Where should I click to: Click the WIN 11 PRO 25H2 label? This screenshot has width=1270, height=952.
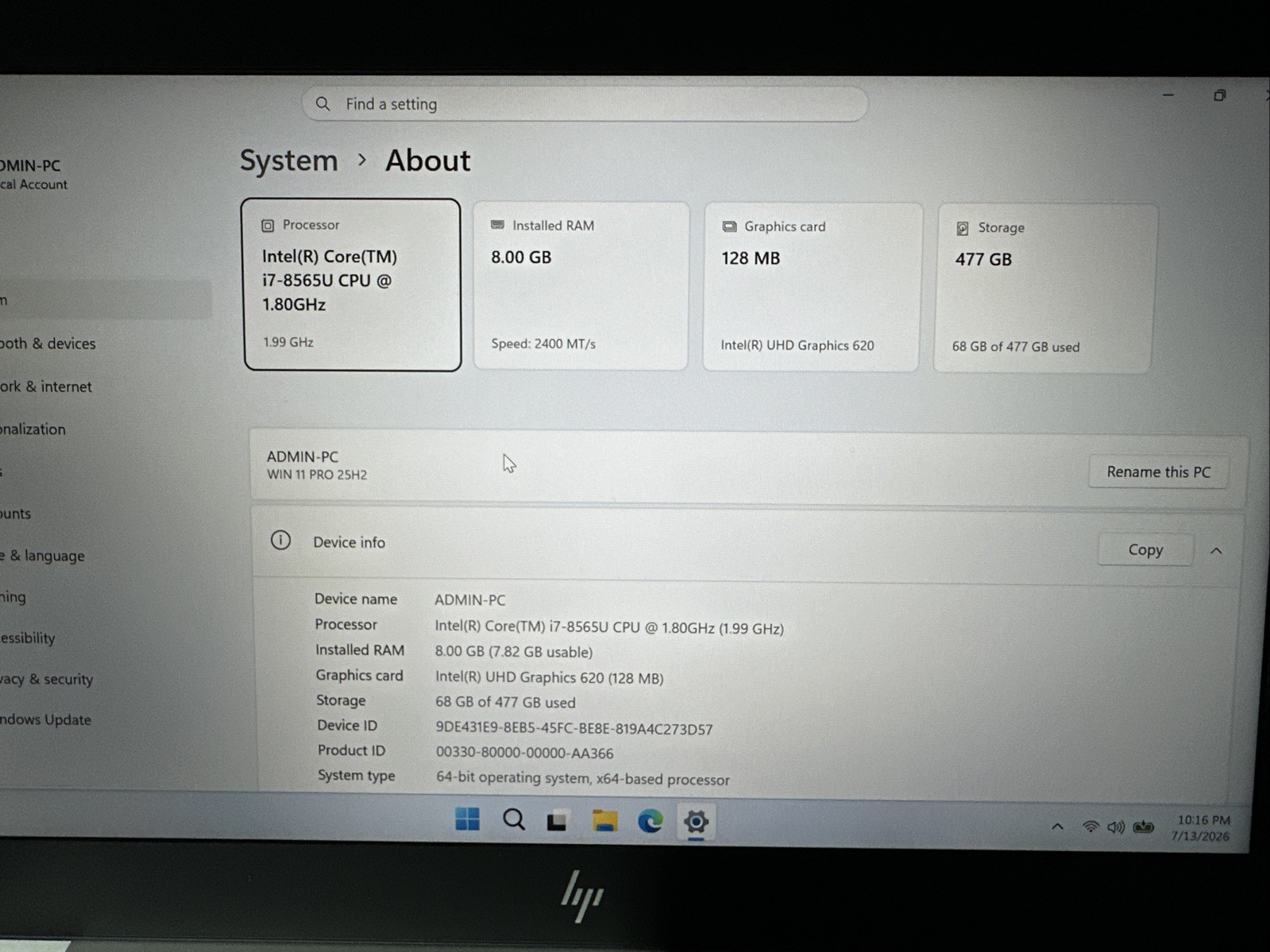pyautogui.click(x=317, y=475)
